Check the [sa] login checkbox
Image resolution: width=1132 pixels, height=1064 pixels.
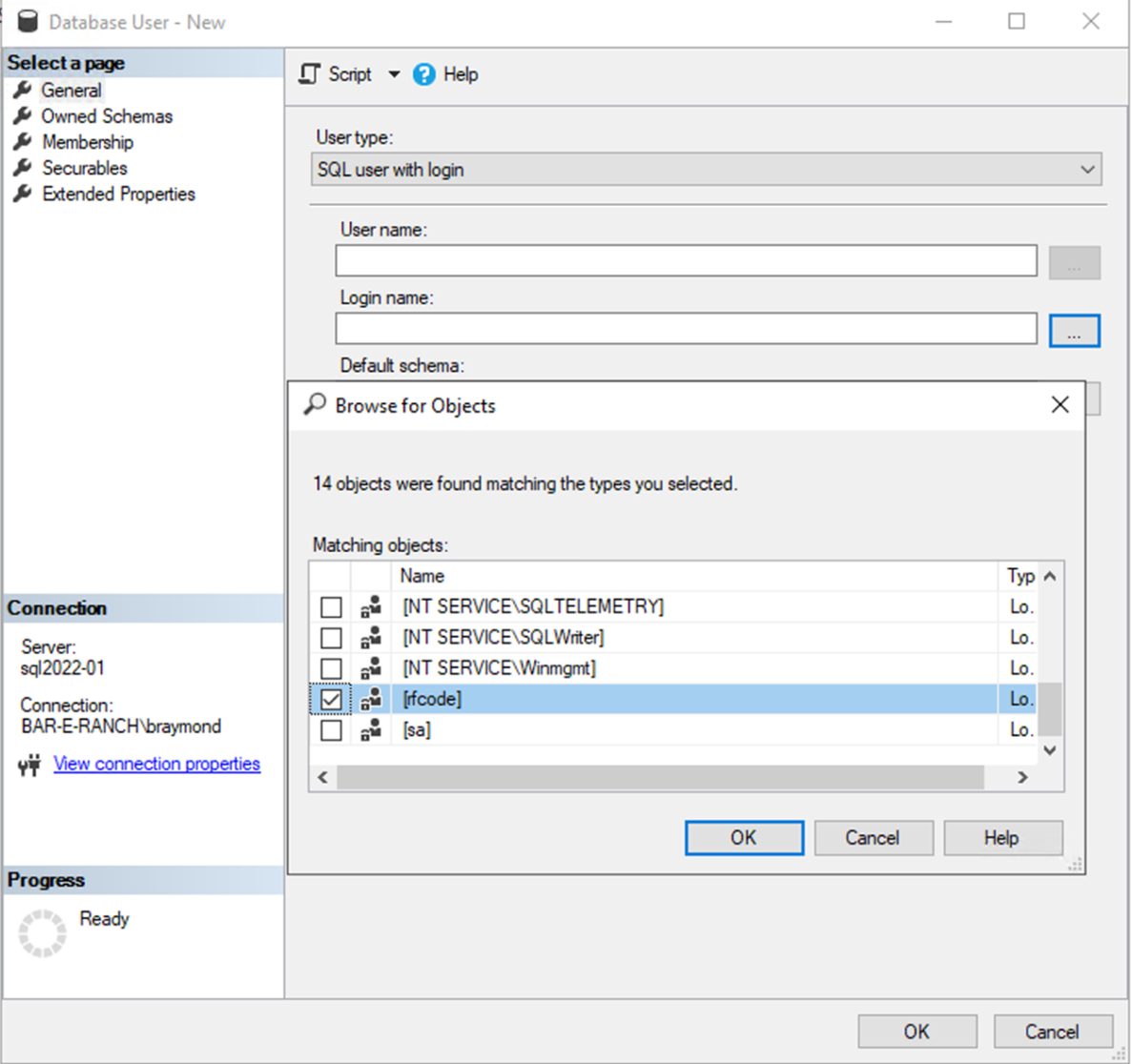tap(331, 730)
